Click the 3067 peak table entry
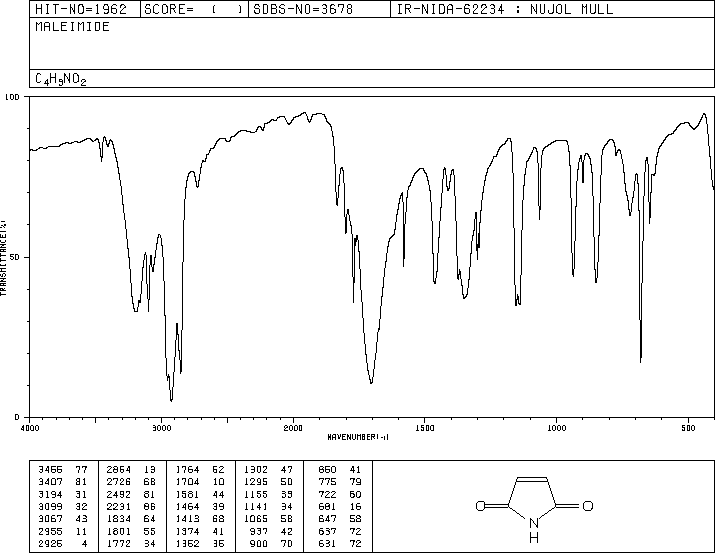Viewport: 715px width, 553px height. (x=62, y=519)
